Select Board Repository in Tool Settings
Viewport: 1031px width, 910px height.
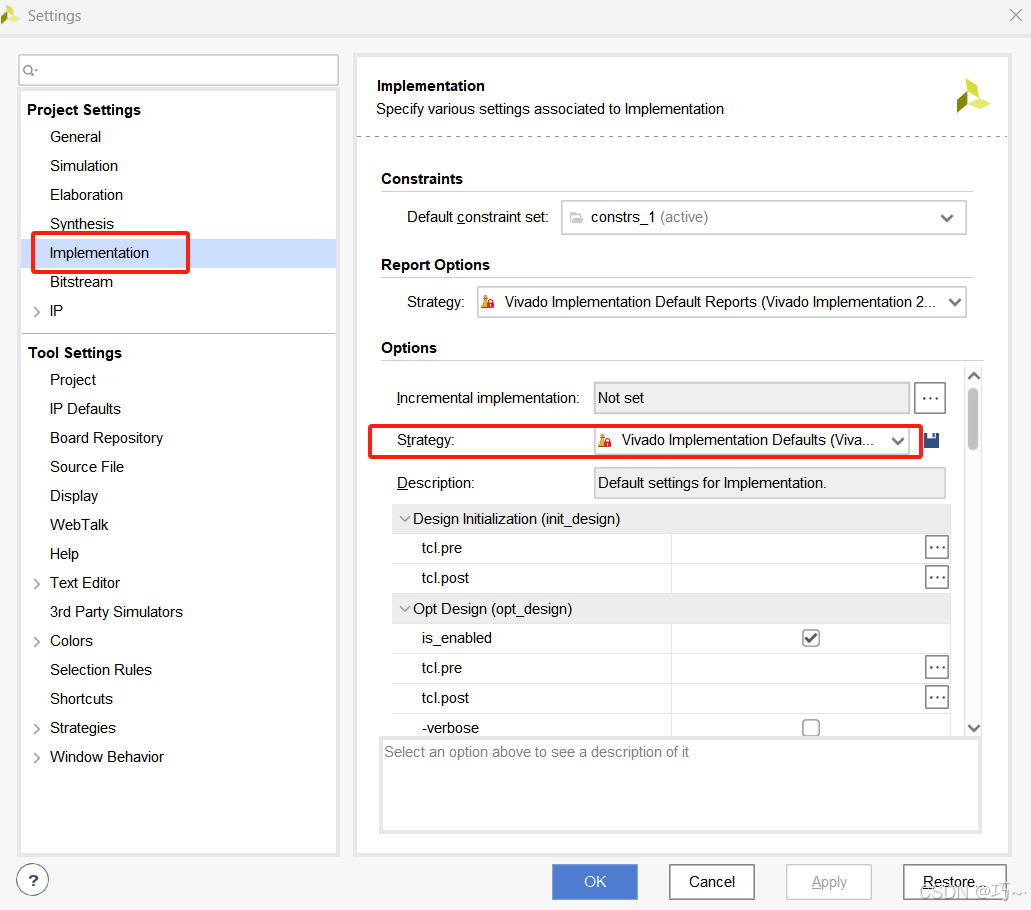coord(107,437)
